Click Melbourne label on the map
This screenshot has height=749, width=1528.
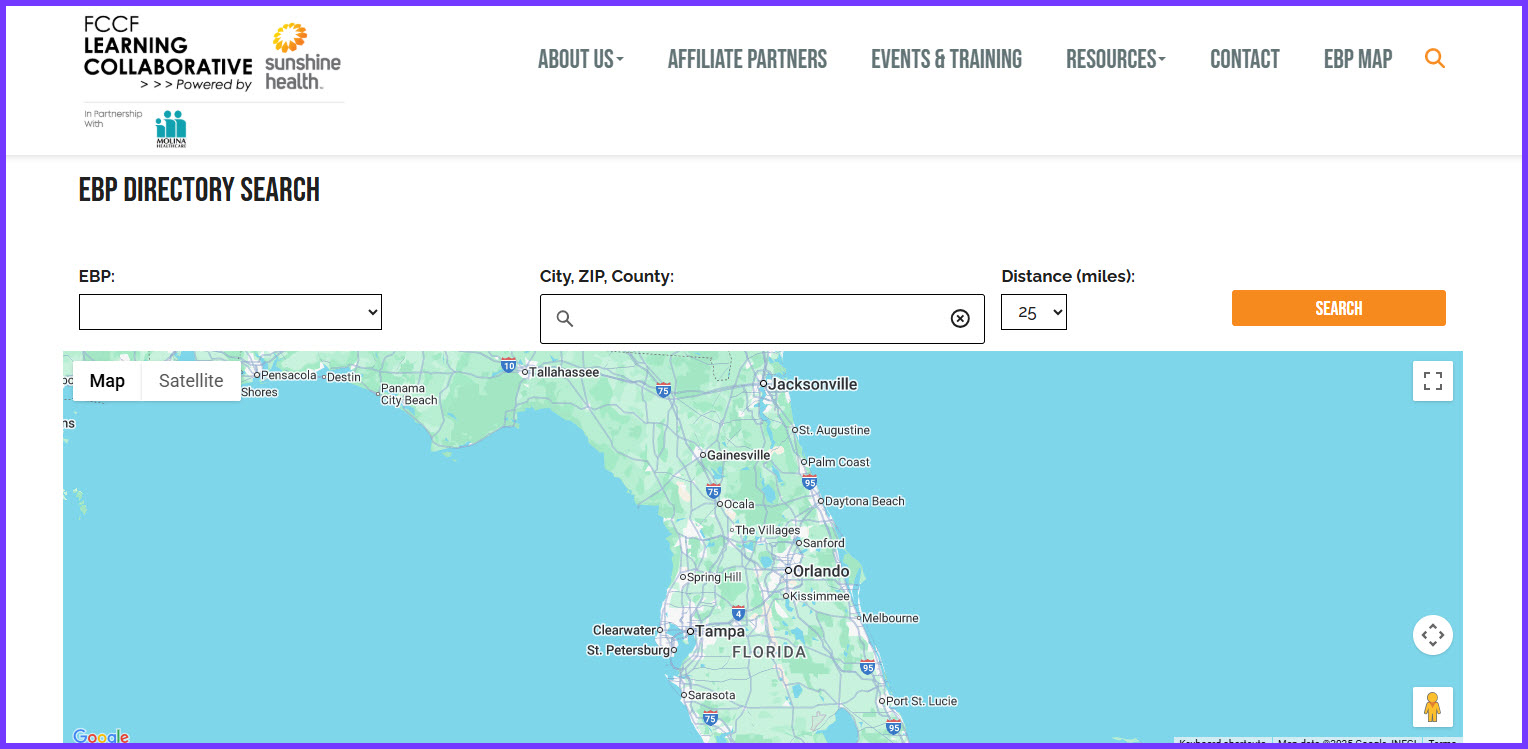(x=890, y=618)
